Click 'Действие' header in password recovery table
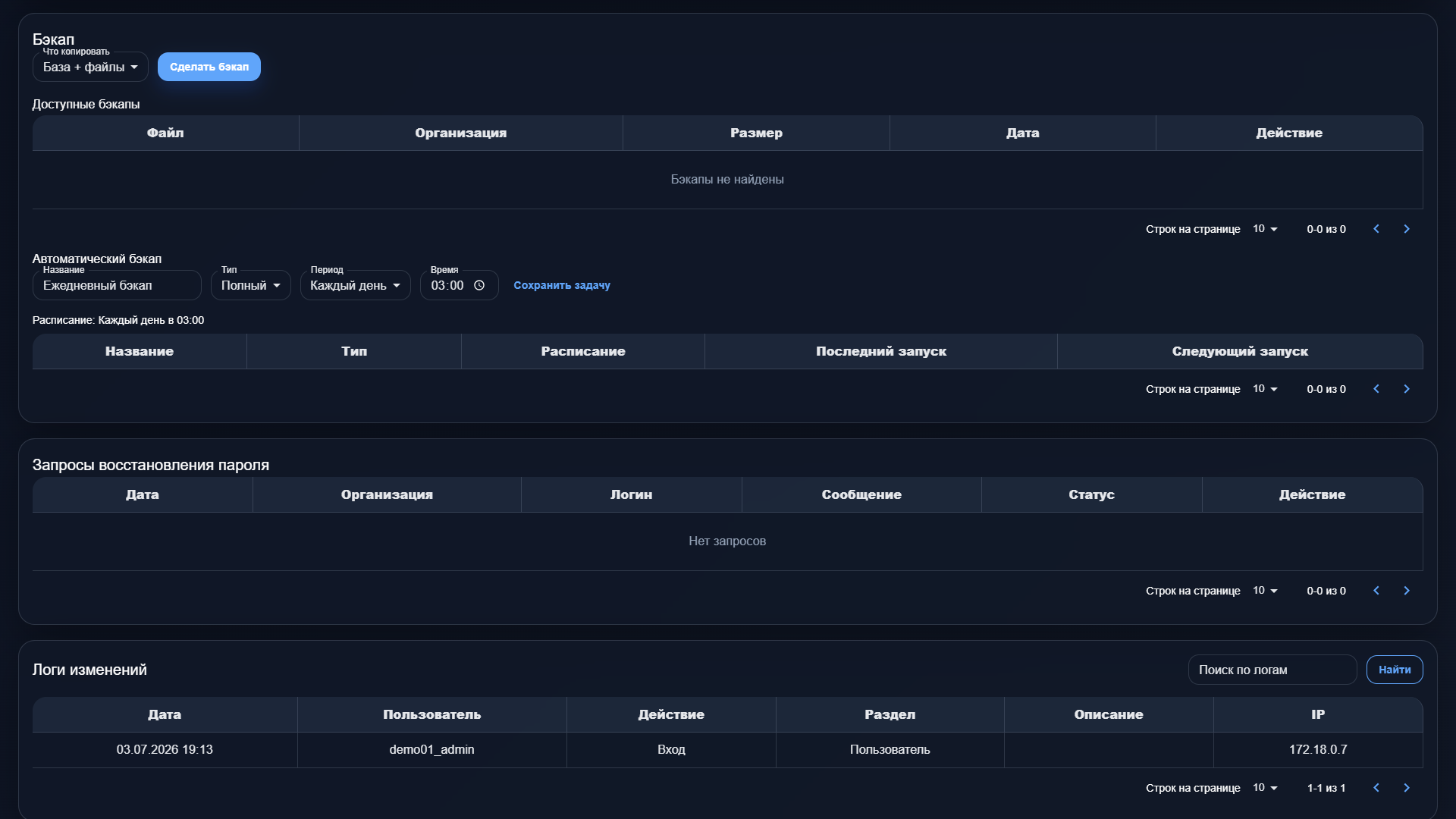Image resolution: width=1456 pixels, height=819 pixels. tap(1313, 494)
